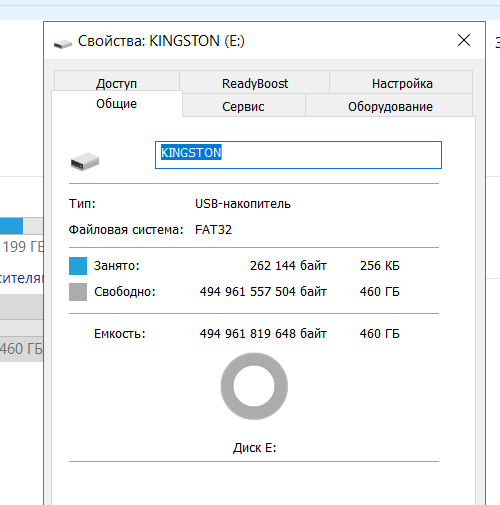The image size is (500, 505).
Task: Open the ReadyBoost tab
Action: point(255,82)
